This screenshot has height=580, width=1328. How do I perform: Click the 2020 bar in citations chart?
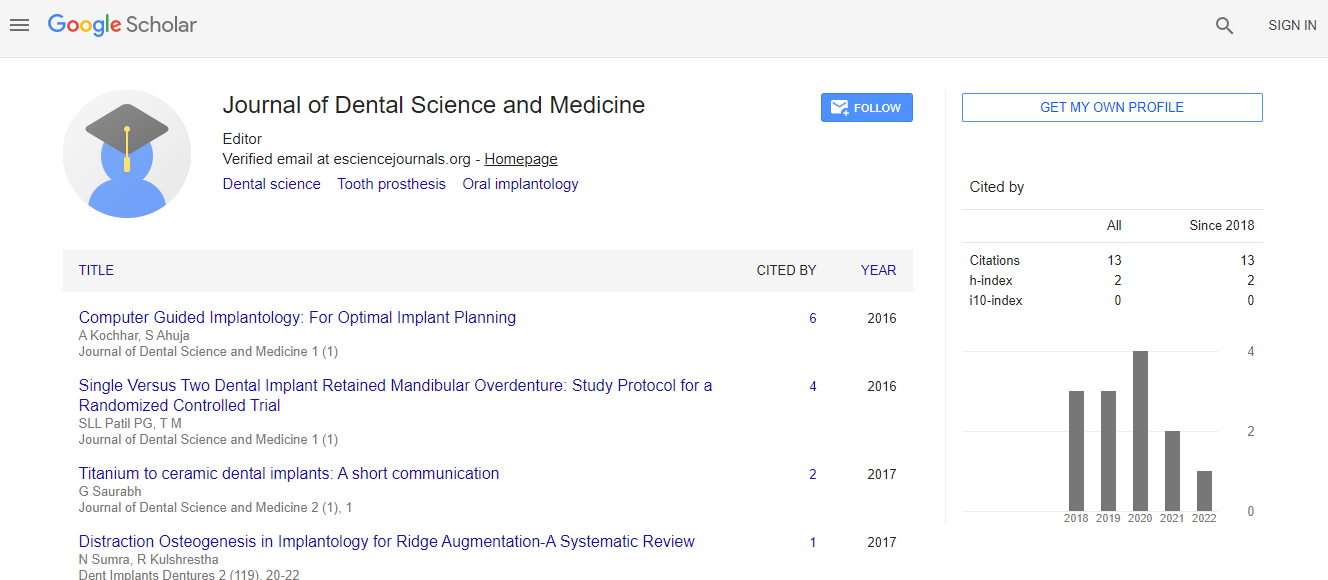pos(1140,431)
